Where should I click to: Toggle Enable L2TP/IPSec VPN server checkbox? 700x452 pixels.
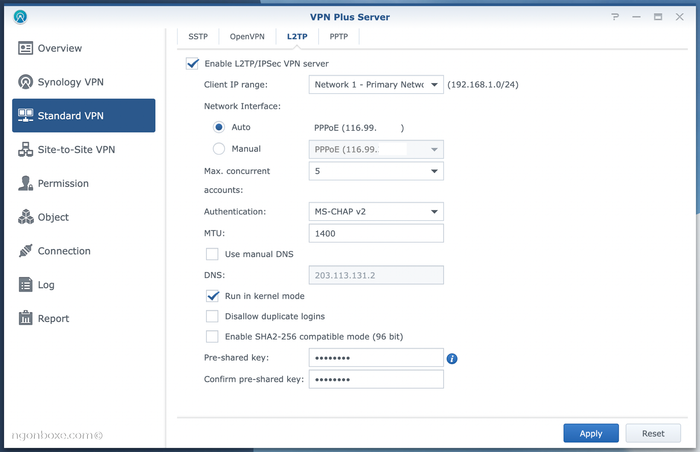tap(192, 63)
